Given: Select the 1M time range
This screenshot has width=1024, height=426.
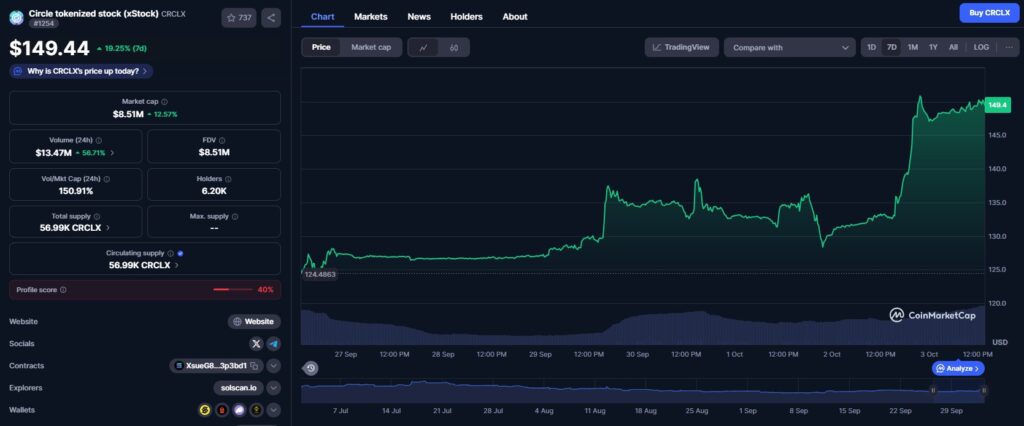Looking at the screenshot, I should point(912,47).
